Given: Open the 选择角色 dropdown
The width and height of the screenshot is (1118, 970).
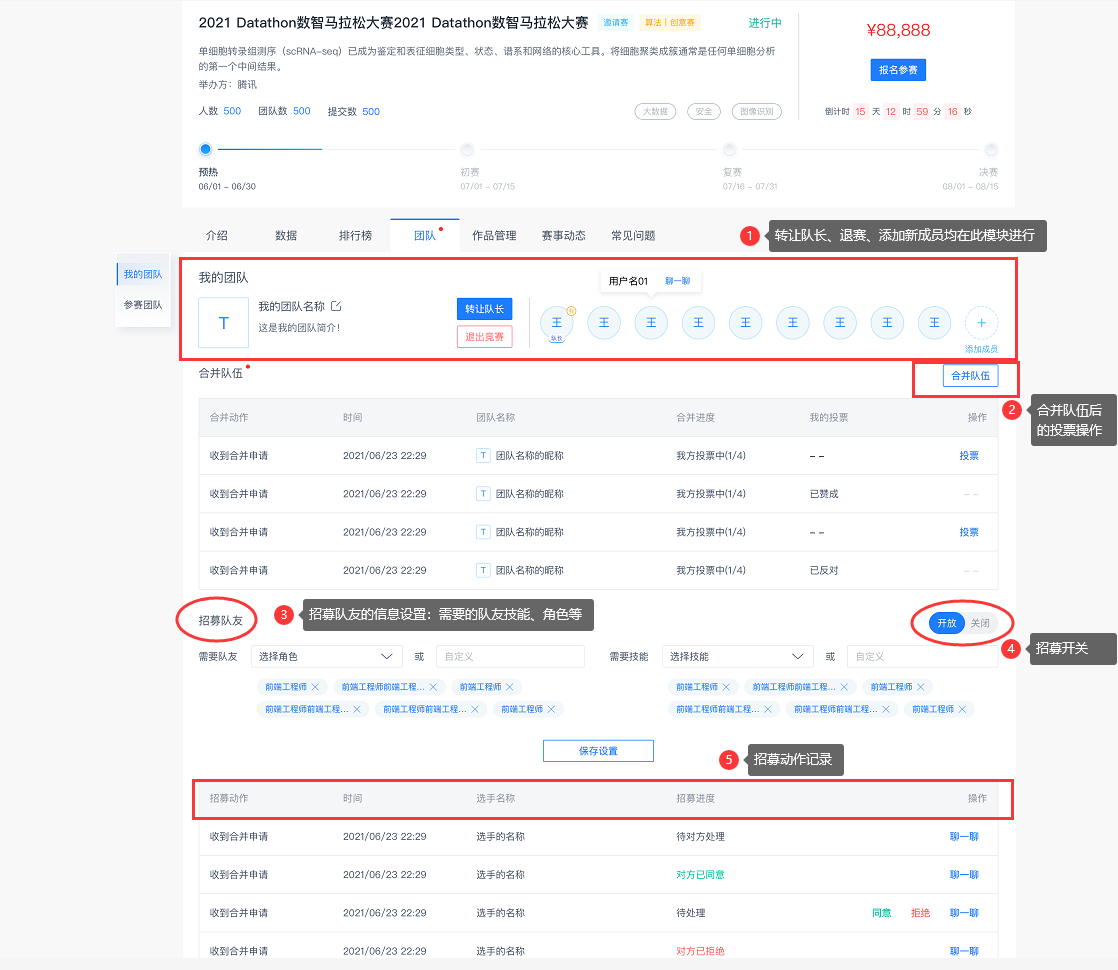Looking at the screenshot, I should pyautogui.click(x=326, y=657).
